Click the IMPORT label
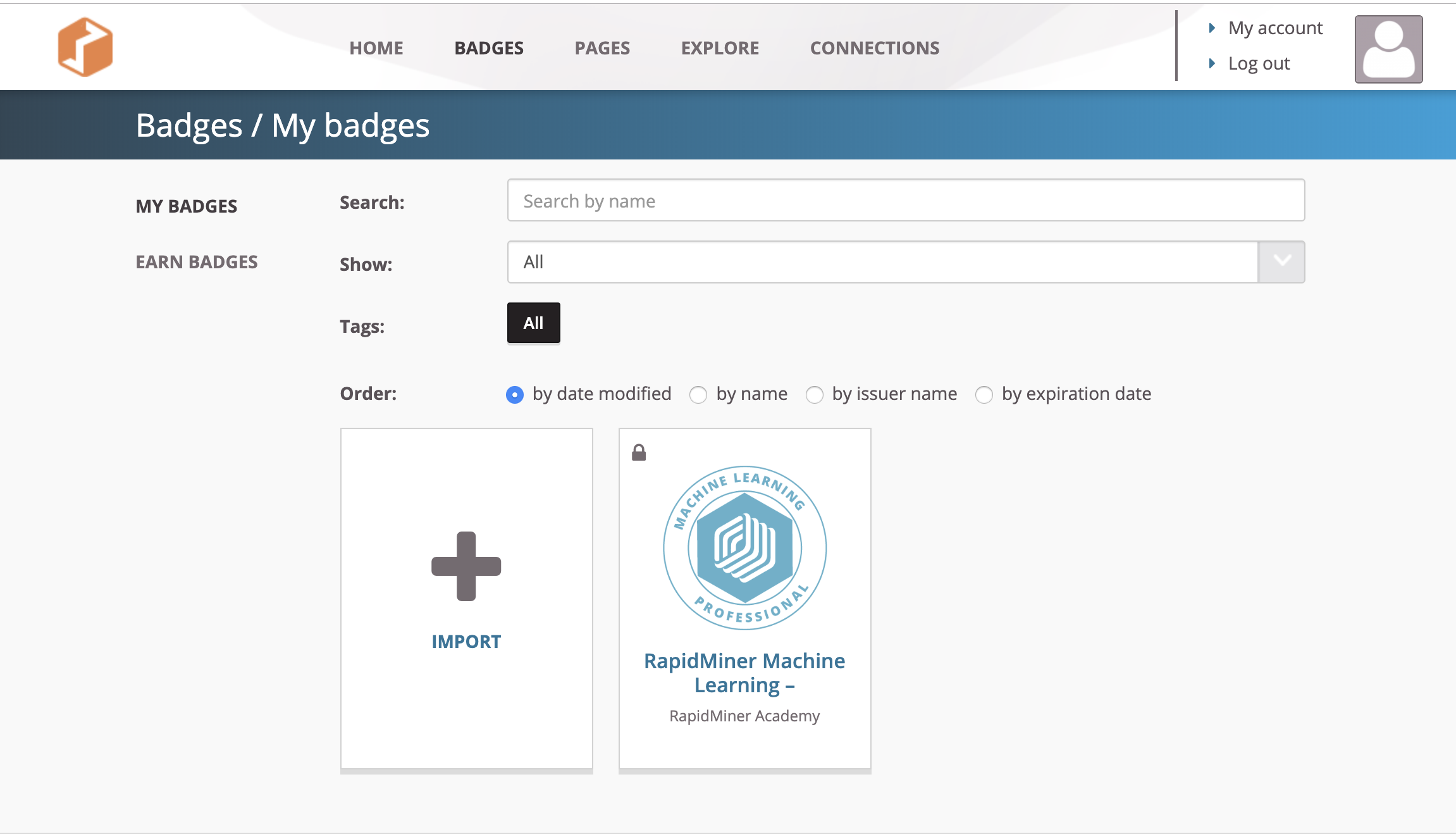The width and height of the screenshot is (1456, 834). point(466,642)
